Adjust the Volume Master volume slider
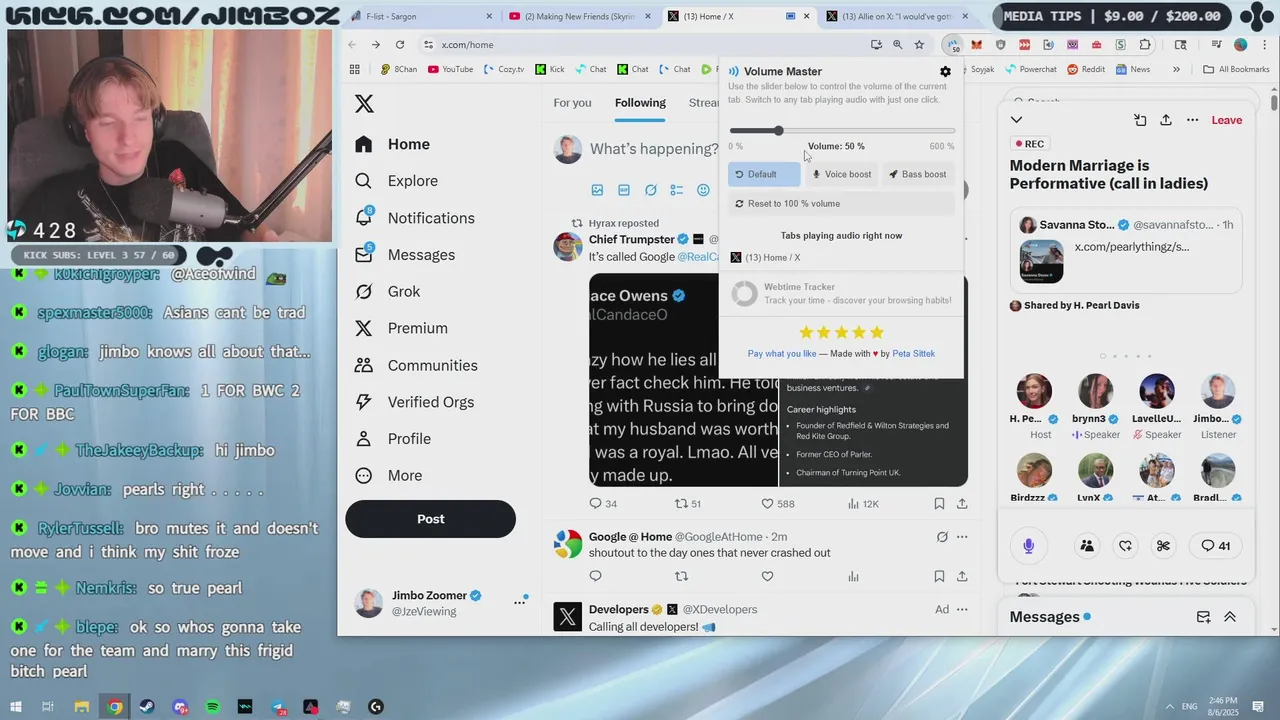The image size is (1280, 720). (x=842, y=131)
